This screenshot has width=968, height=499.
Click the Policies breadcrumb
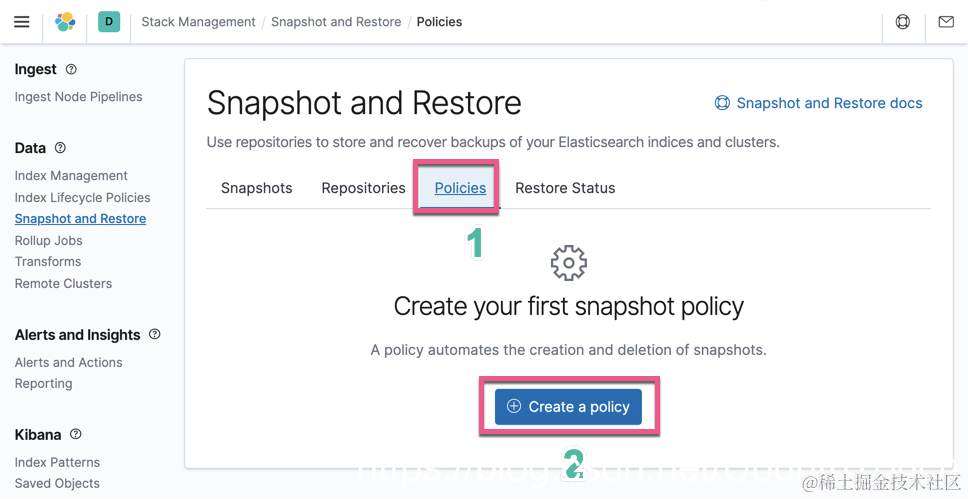point(440,22)
